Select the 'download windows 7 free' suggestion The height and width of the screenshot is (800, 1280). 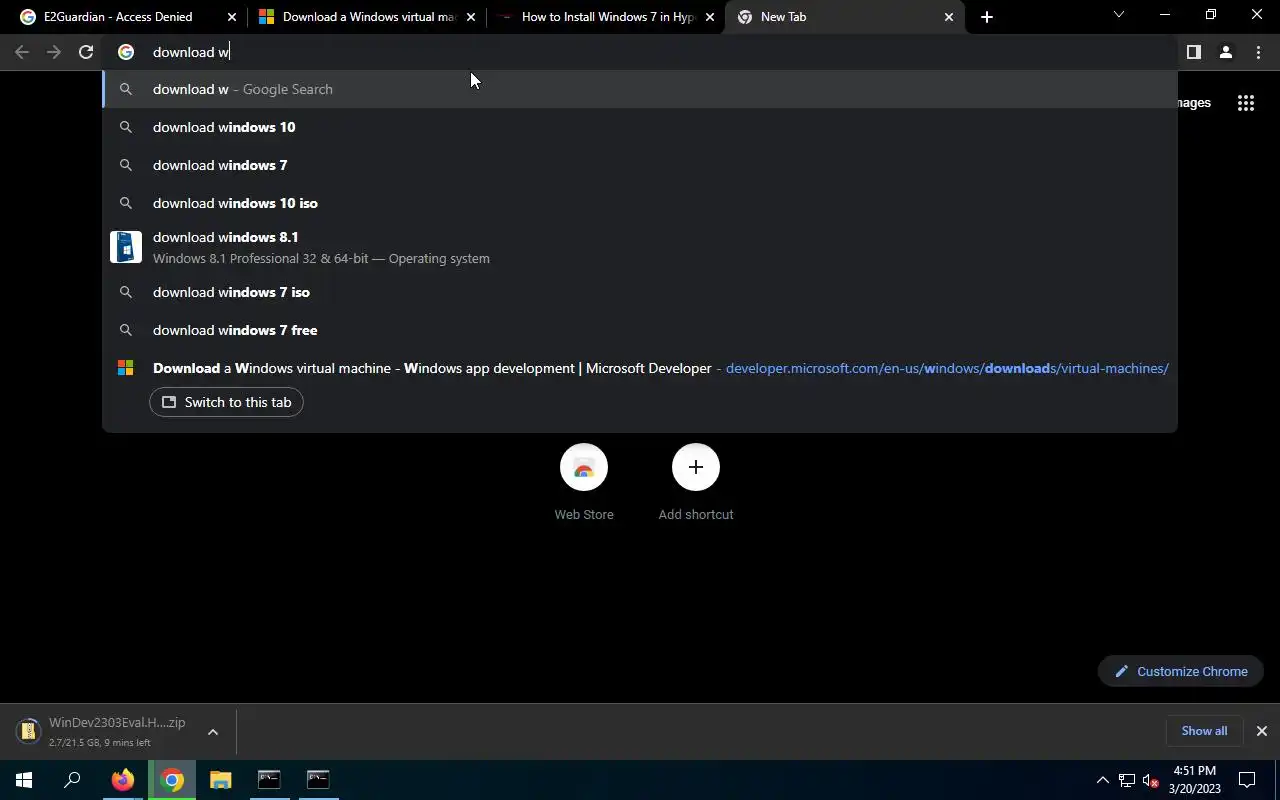click(x=640, y=330)
